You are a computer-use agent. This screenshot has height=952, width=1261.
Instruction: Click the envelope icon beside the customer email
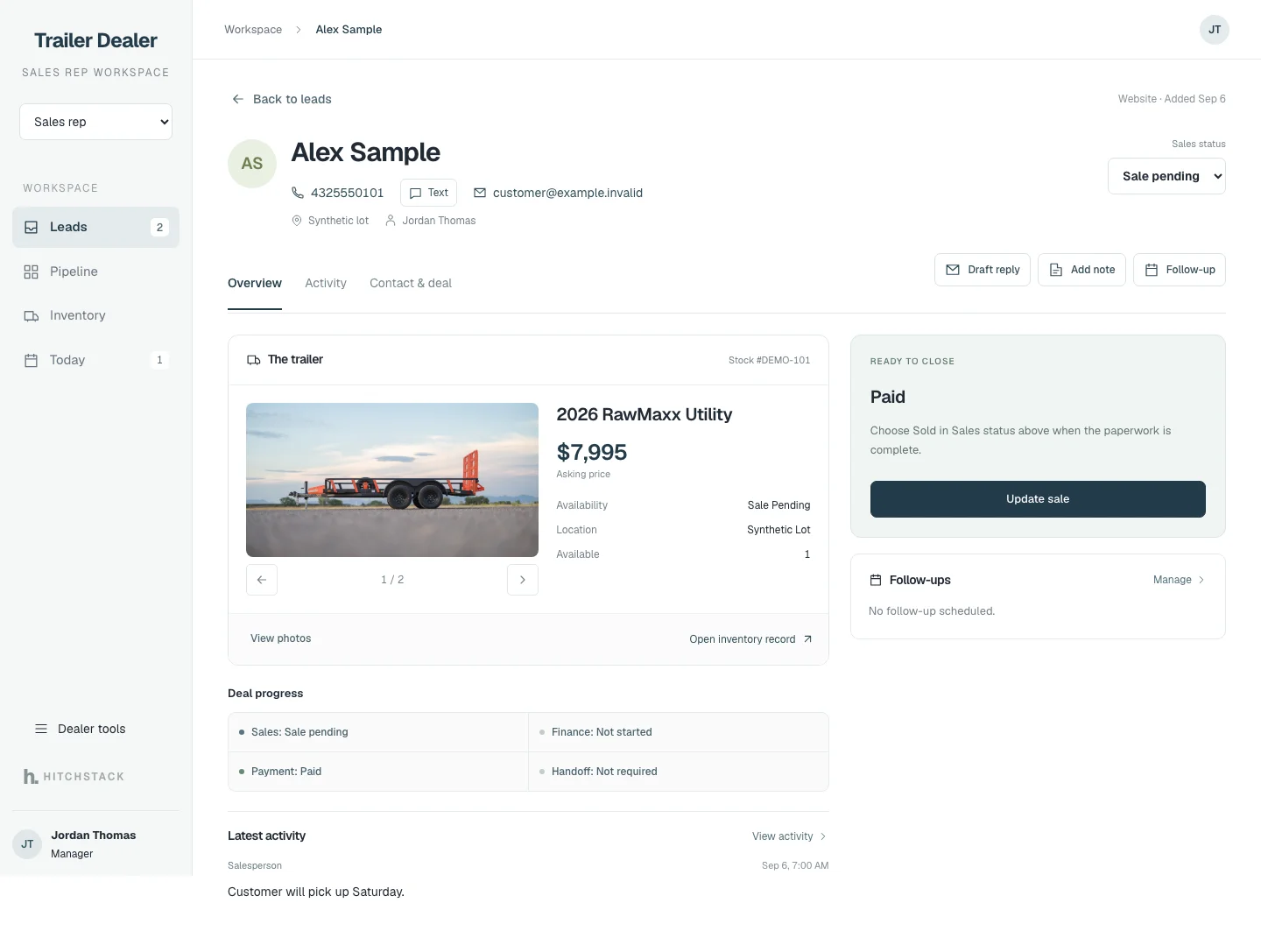click(480, 193)
